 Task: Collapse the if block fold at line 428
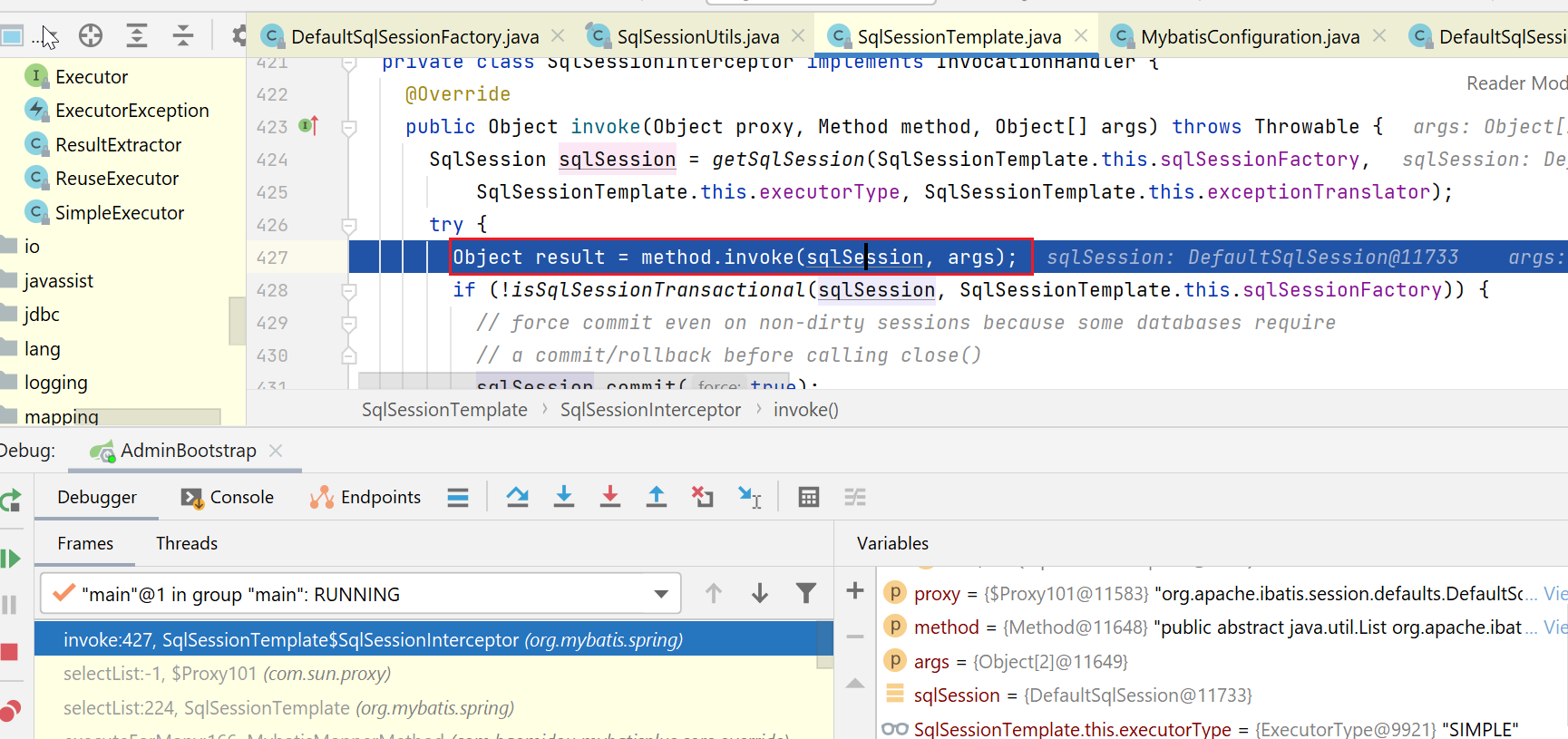click(x=349, y=291)
